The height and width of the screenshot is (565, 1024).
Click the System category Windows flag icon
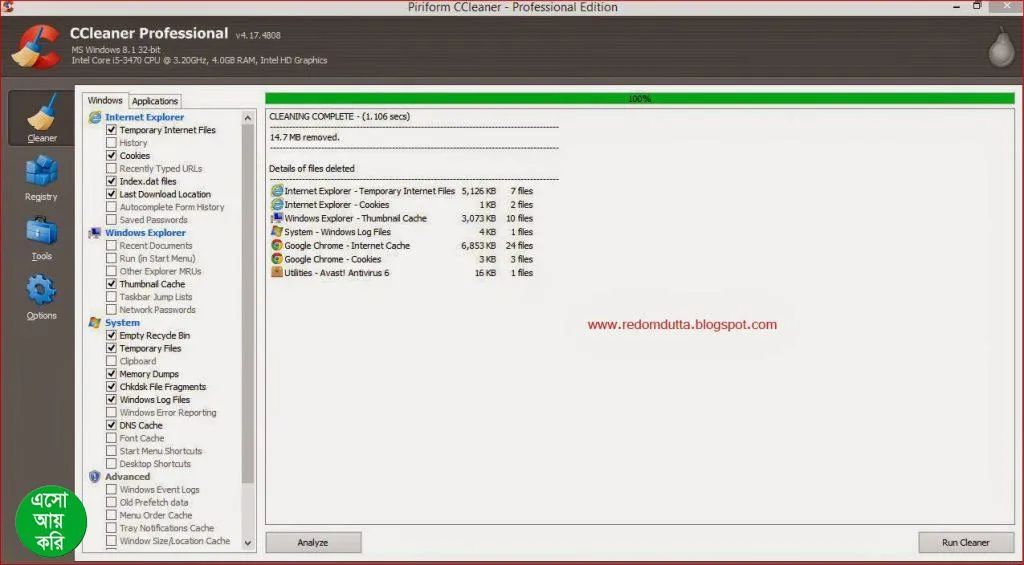click(95, 323)
